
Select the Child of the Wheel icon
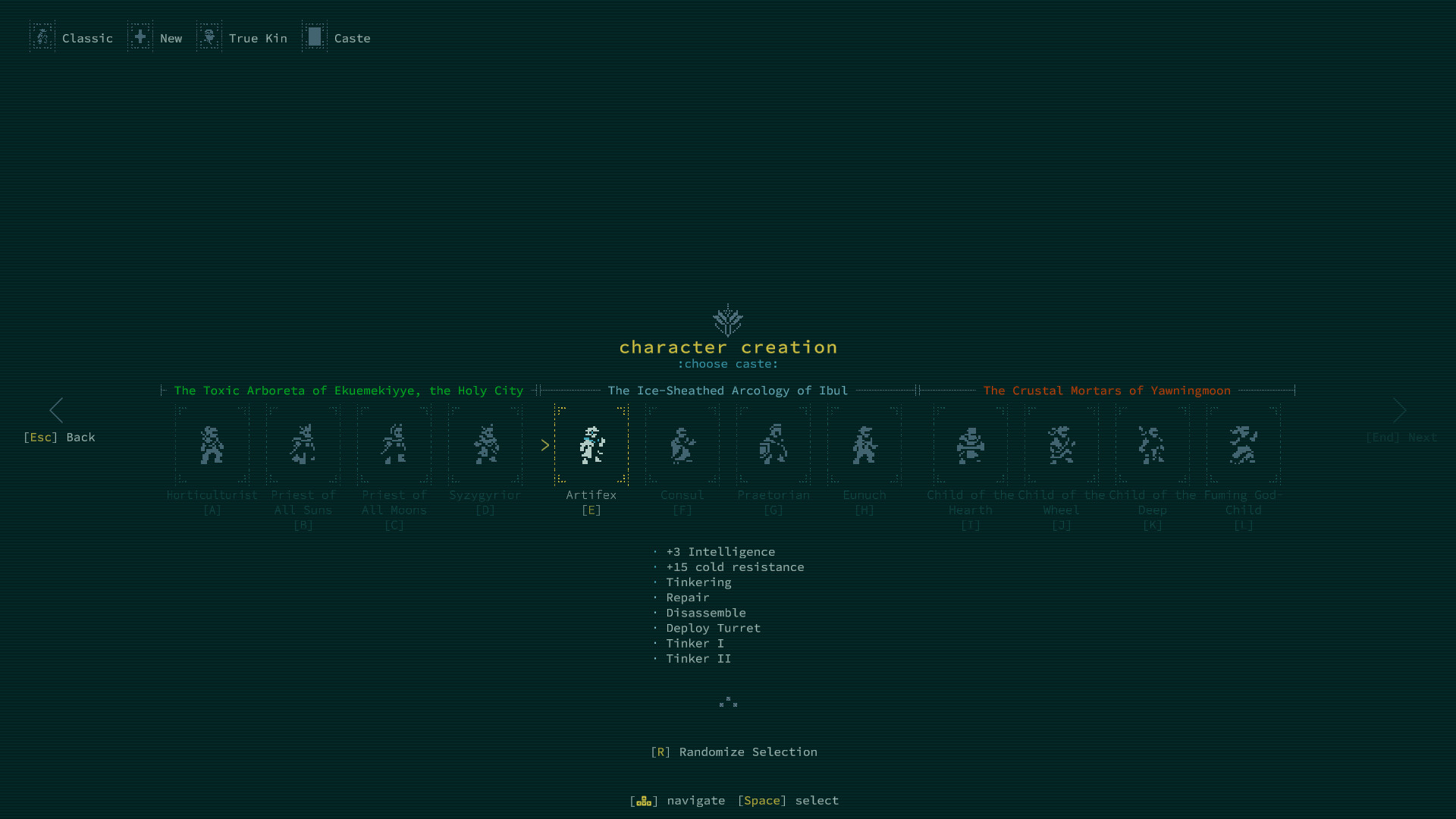pyautogui.click(x=1061, y=444)
